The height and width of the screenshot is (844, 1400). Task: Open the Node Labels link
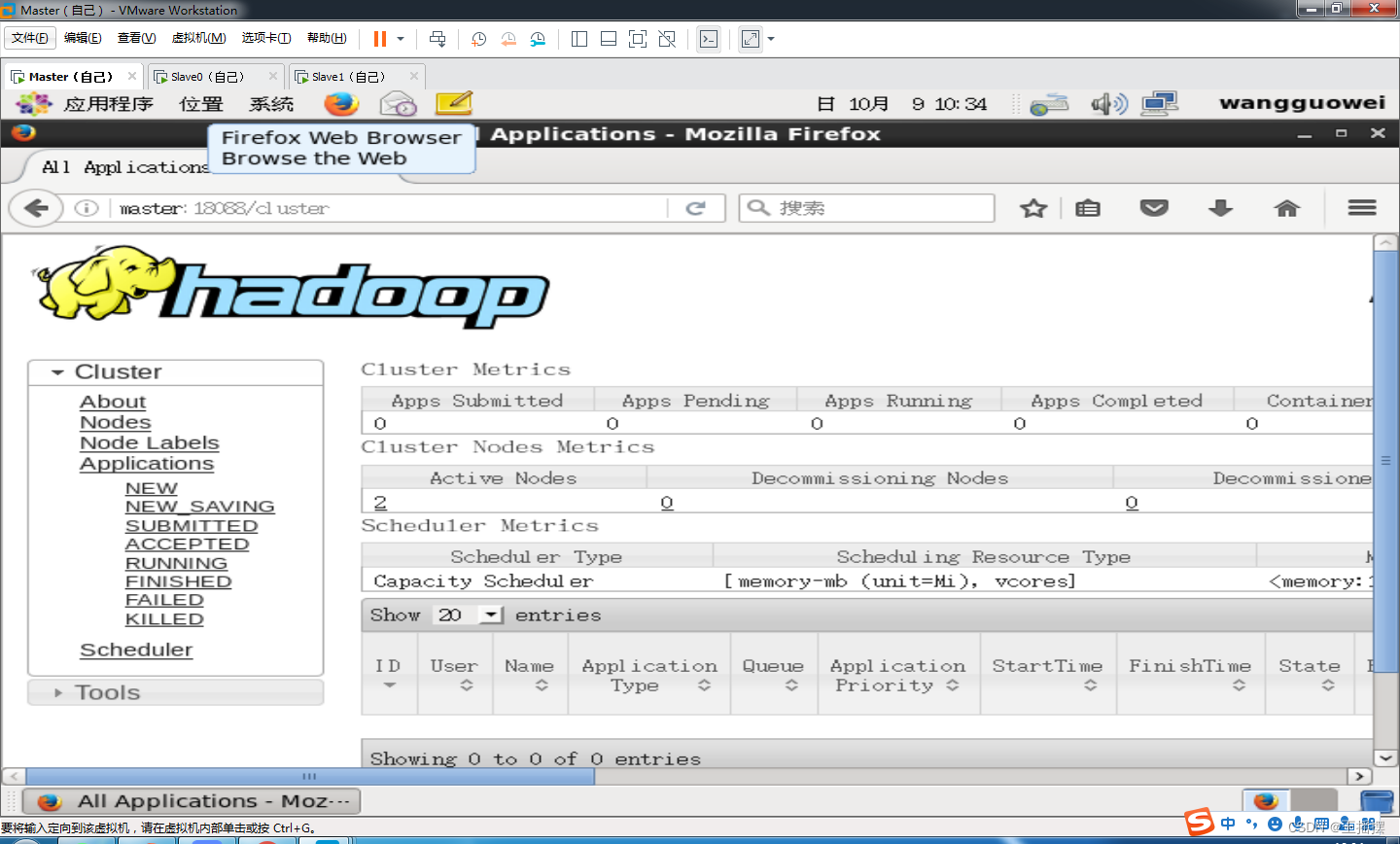[x=150, y=442]
